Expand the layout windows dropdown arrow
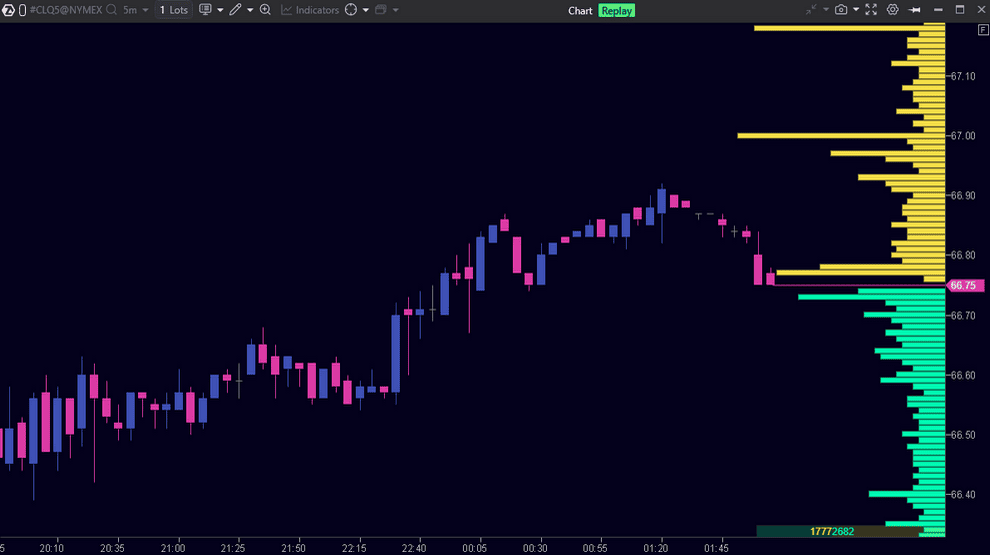 [x=396, y=10]
